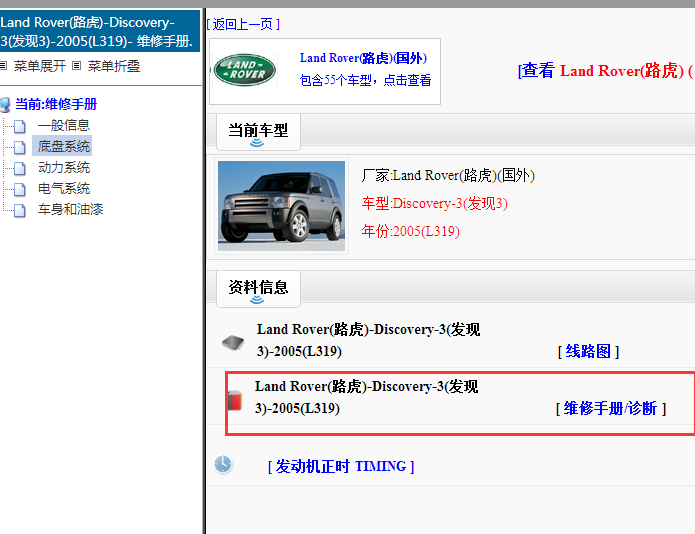Image resolution: width=695 pixels, height=534 pixels.
Task: Click the Land Rover oval logo
Action: pos(245,70)
